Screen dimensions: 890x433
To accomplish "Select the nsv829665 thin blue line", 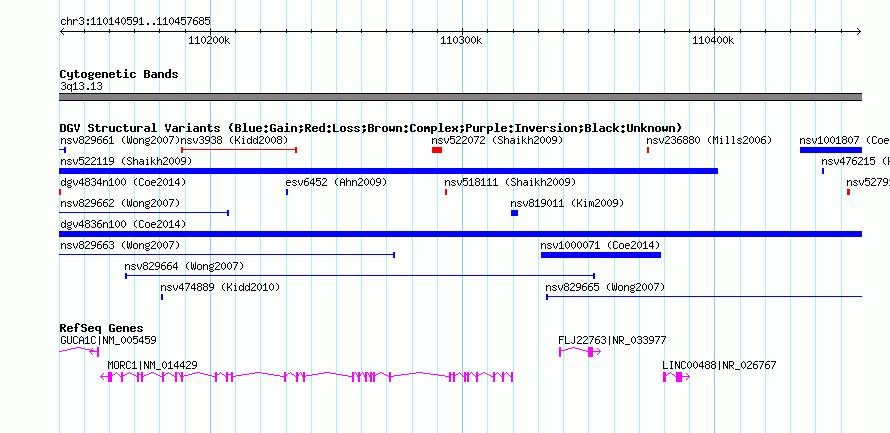I will (x=704, y=296).
